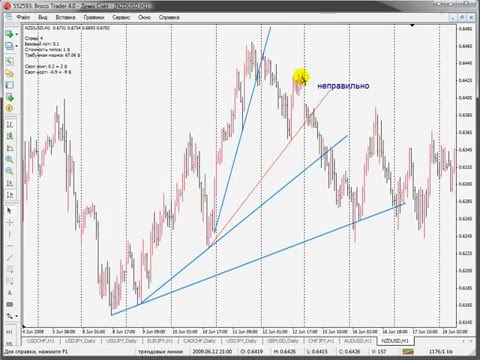The width and height of the screenshot is (480, 360).
Task: Click the New Order icon
Action: coord(10,97)
